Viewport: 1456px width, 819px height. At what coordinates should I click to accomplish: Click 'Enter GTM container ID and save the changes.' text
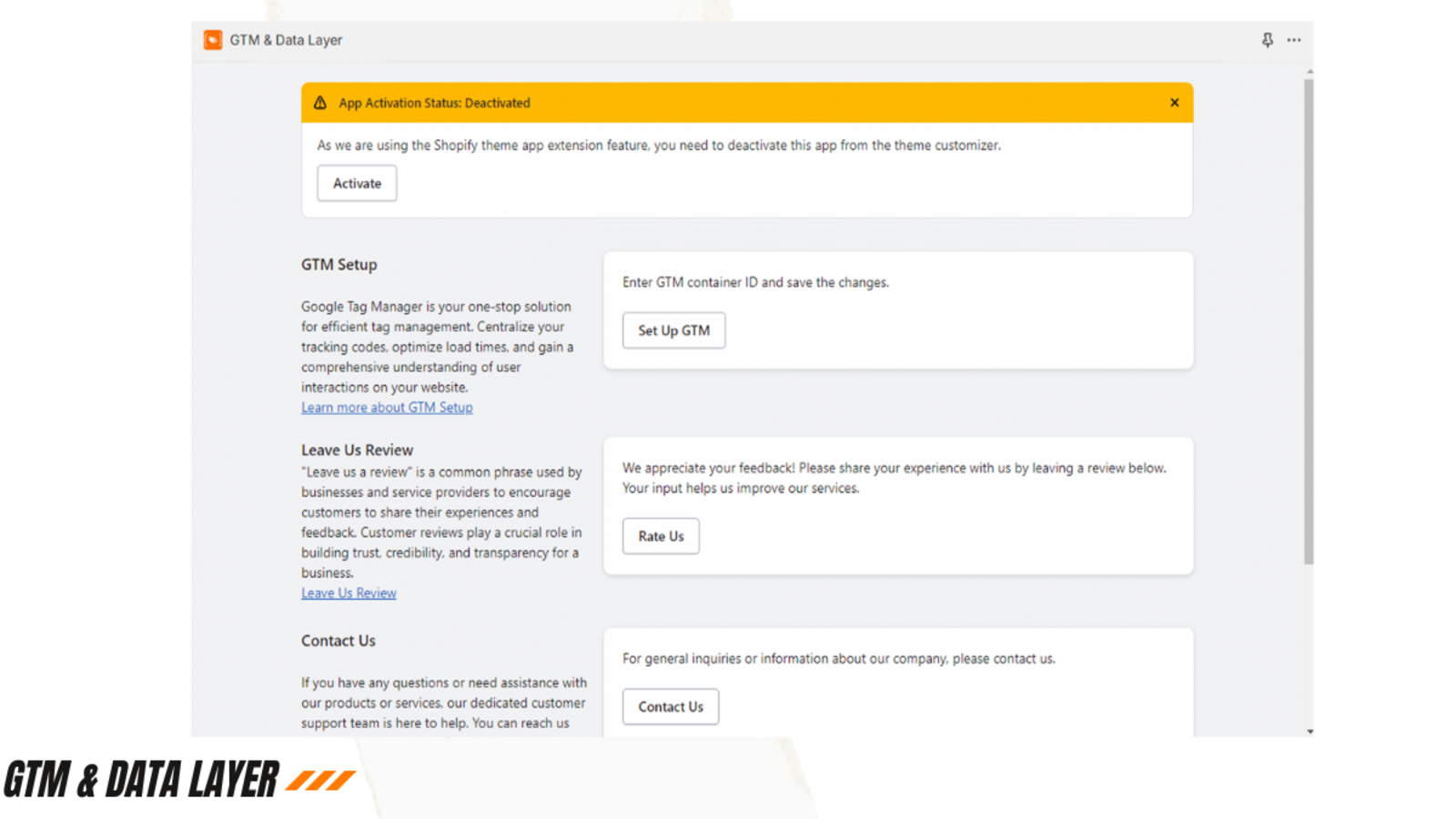click(x=755, y=282)
